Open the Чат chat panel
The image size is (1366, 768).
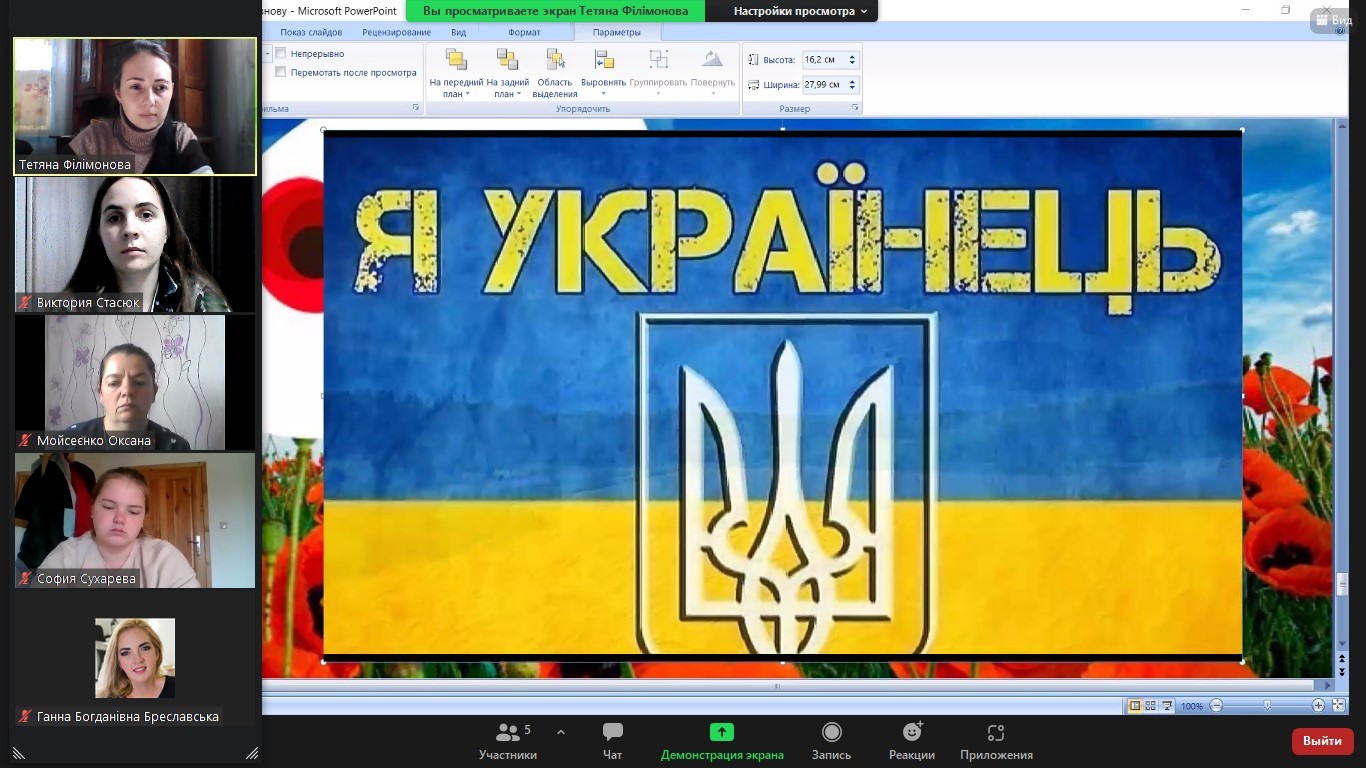pyautogui.click(x=612, y=741)
